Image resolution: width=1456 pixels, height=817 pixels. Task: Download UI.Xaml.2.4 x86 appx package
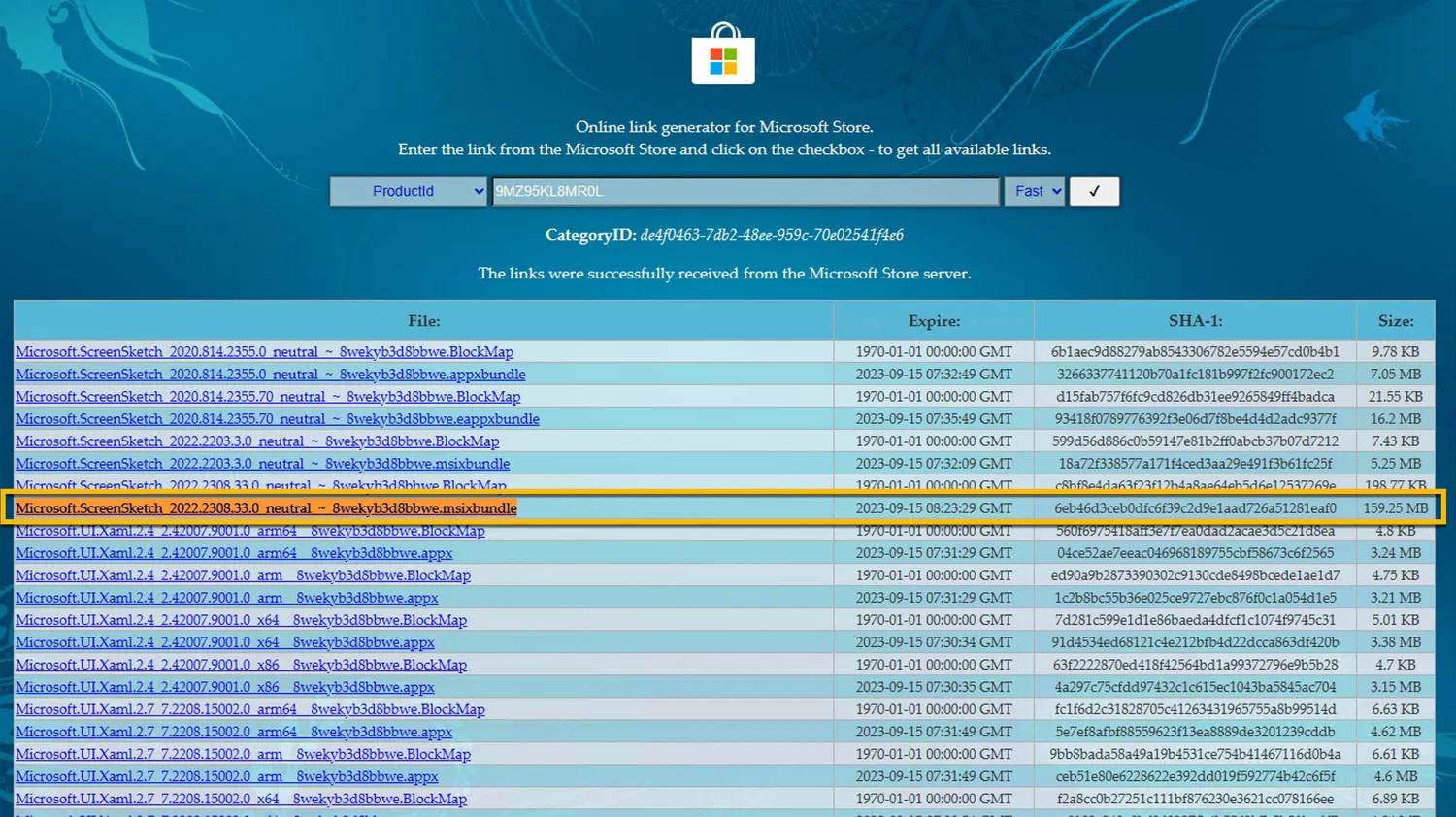point(225,687)
